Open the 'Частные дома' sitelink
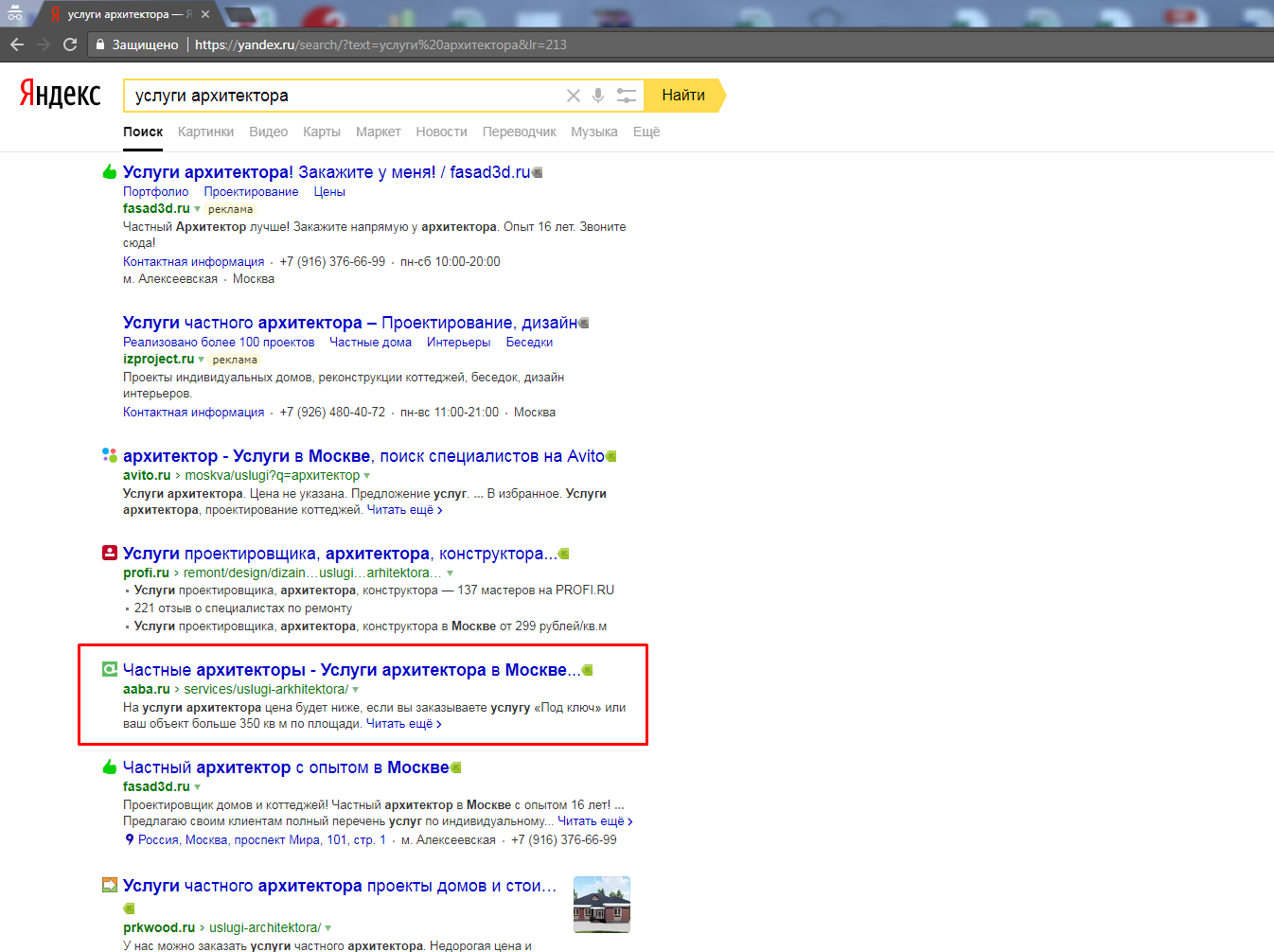Image resolution: width=1274 pixels, height=952 pixels. pos(371,342)
